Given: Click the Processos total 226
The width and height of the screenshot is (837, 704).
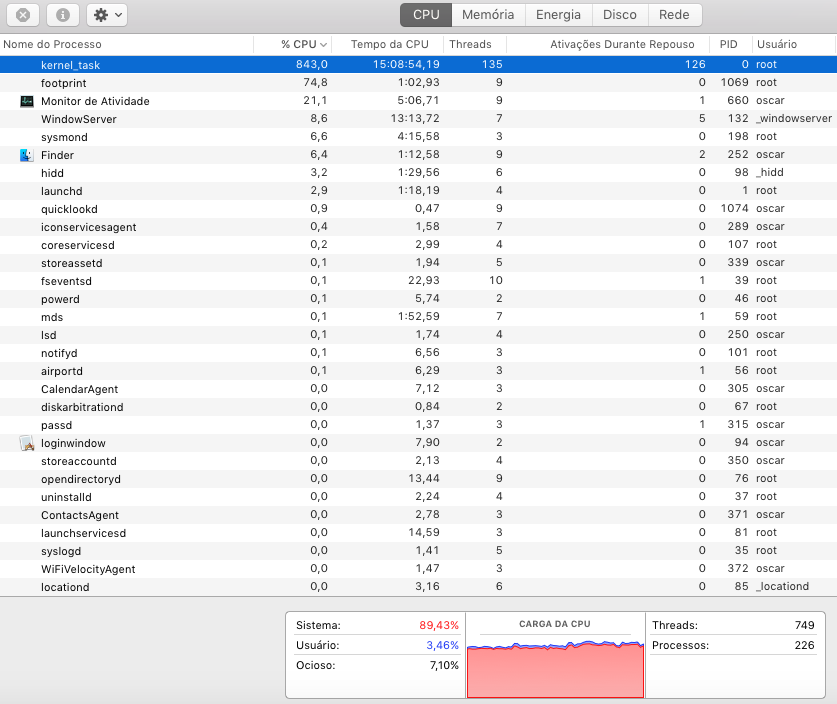Looking at the screenshot, I should tap(804, 645).
